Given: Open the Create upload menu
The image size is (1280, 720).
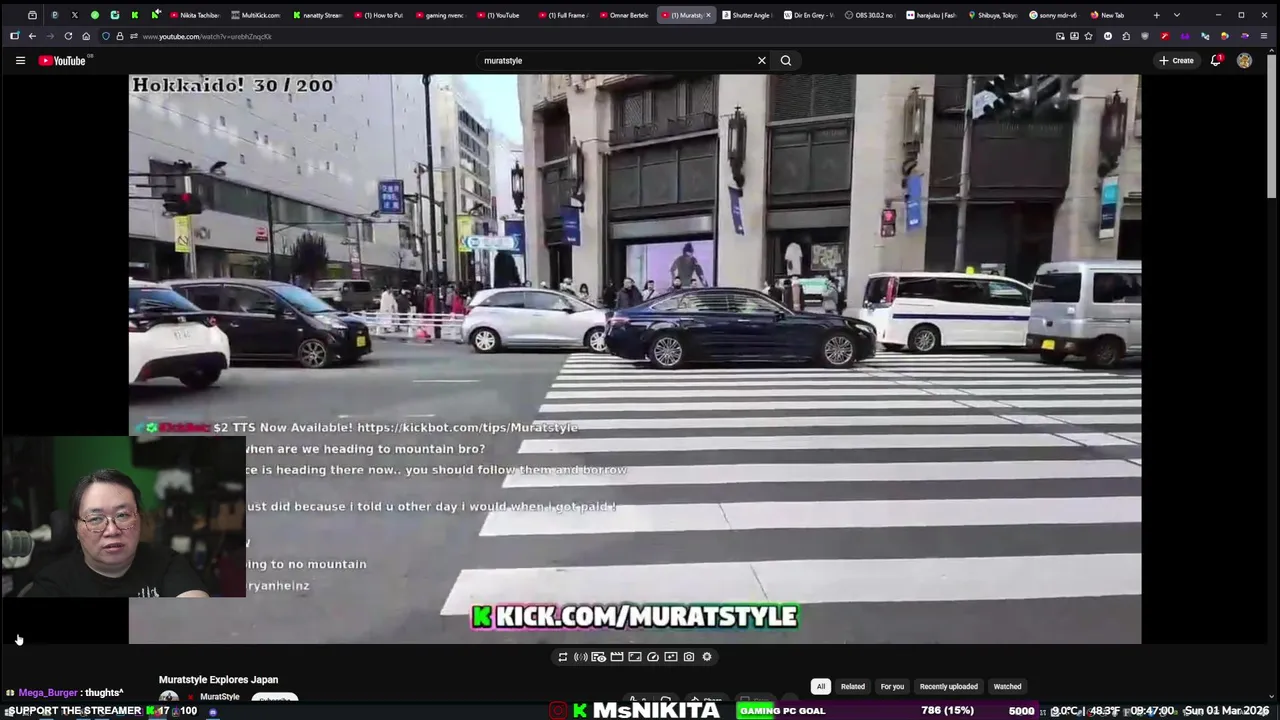Looking at the screenshot, I should coord(1176,61).
